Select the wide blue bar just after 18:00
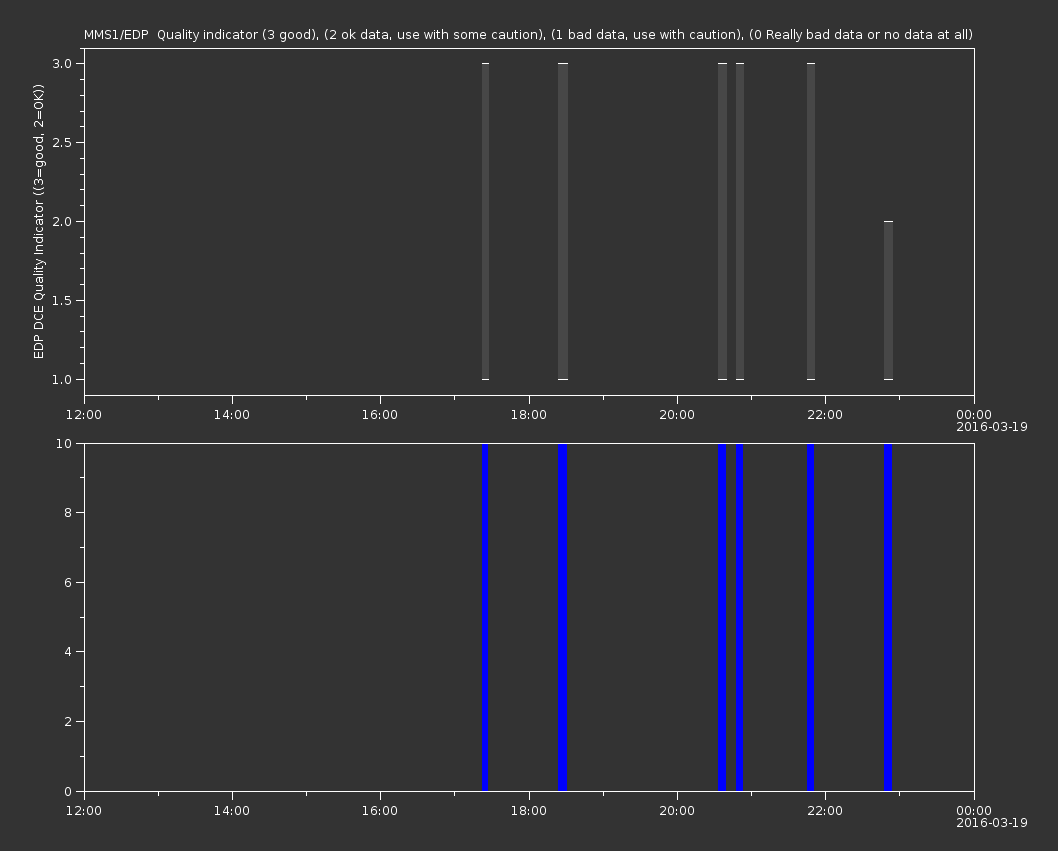1058x851 pixels. 563,617
